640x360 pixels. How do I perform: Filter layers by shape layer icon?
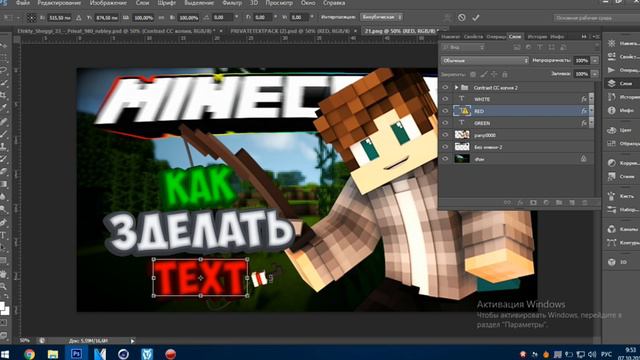point(551,47)
